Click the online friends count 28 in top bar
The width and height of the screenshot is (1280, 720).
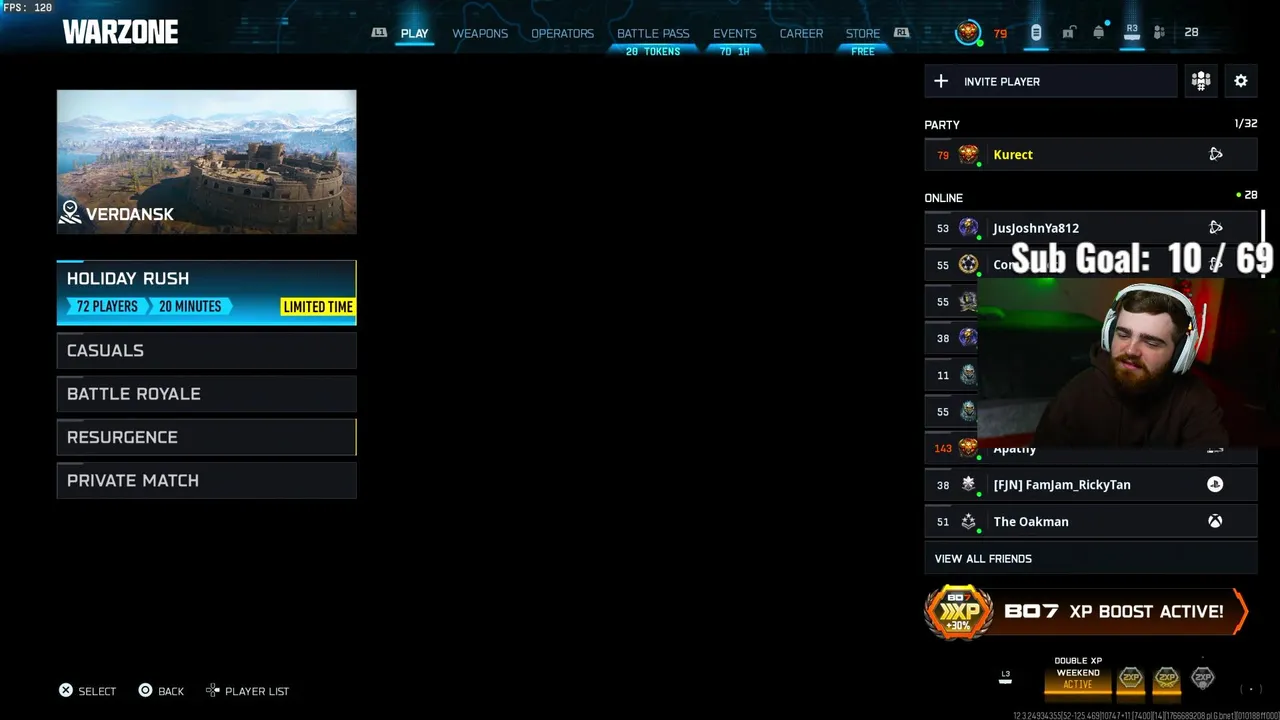click(x=1191, y=32)
